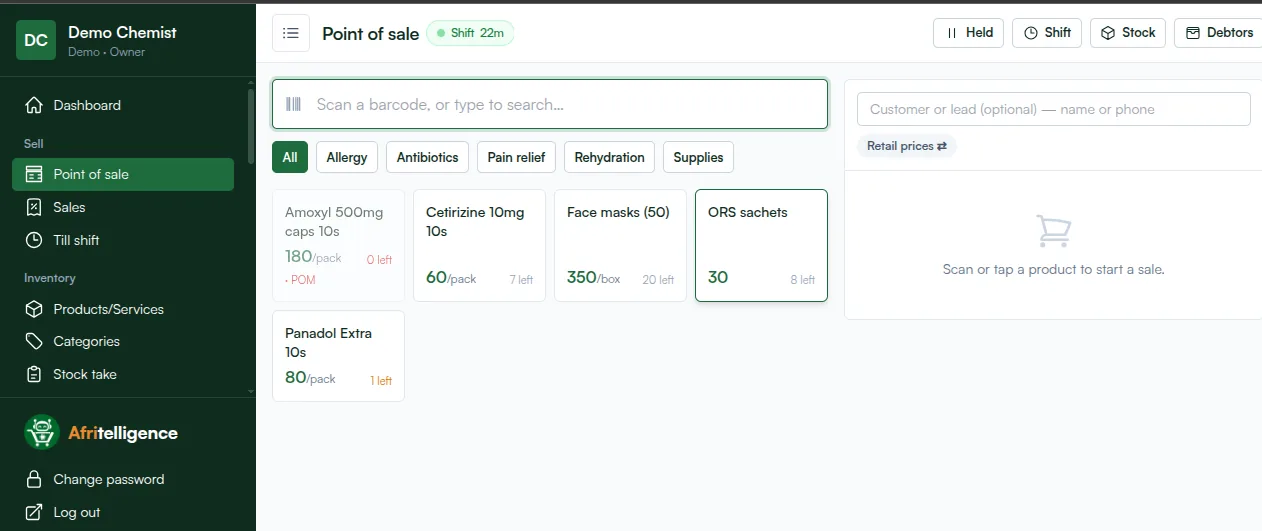Filter products by Antibiotics

coord(427,157)
